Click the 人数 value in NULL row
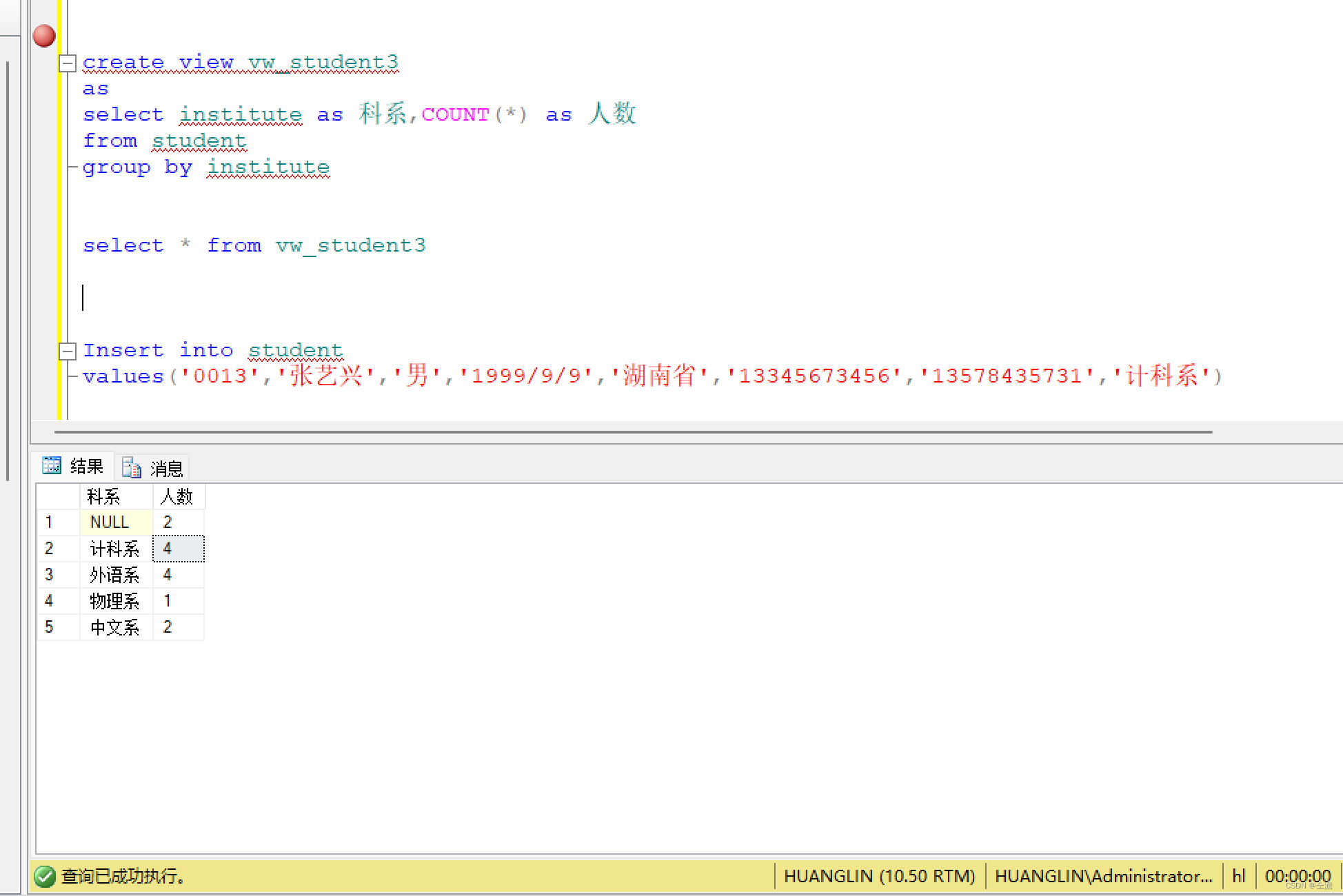Viewport: 1343px width, 896px height. tap(178, 522)
